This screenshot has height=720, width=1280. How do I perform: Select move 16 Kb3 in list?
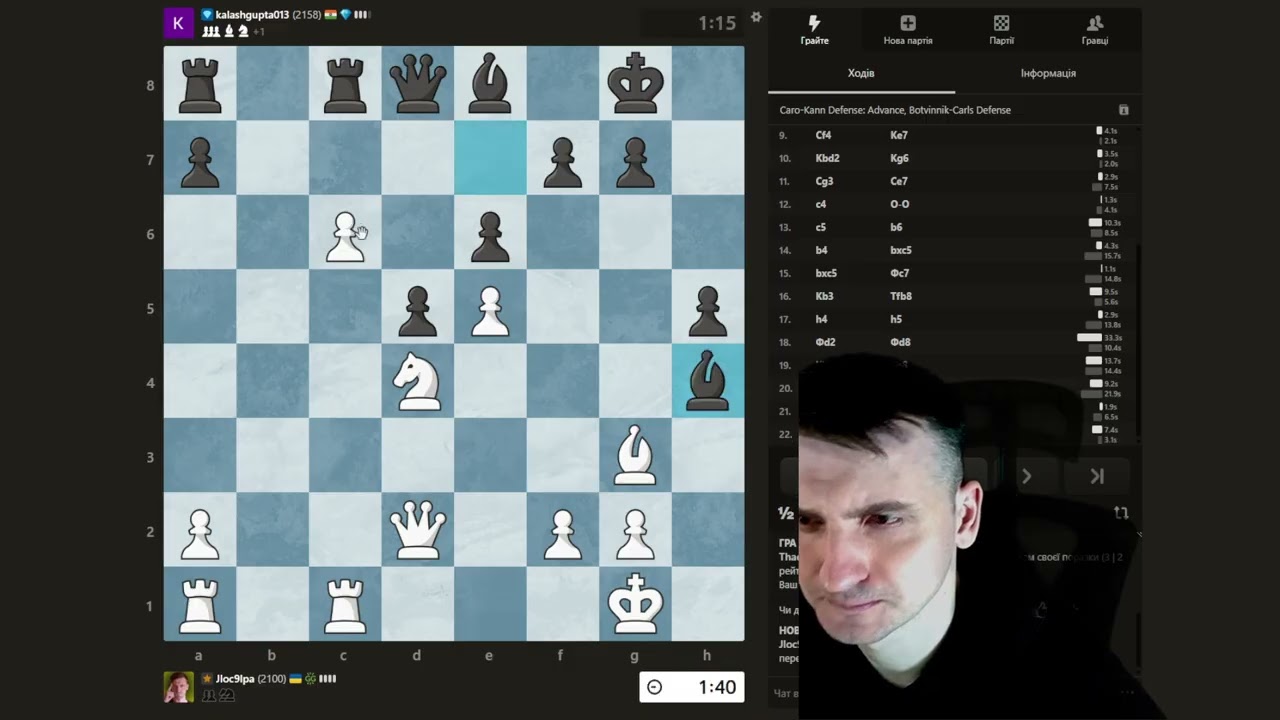824,296
